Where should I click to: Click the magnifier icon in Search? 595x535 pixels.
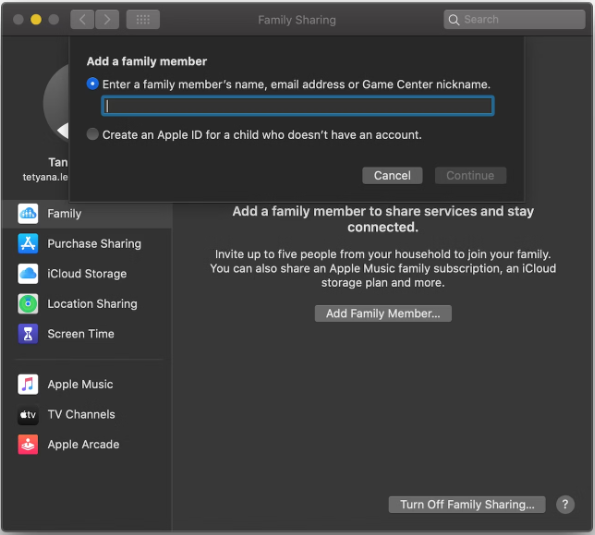[453, 20]
